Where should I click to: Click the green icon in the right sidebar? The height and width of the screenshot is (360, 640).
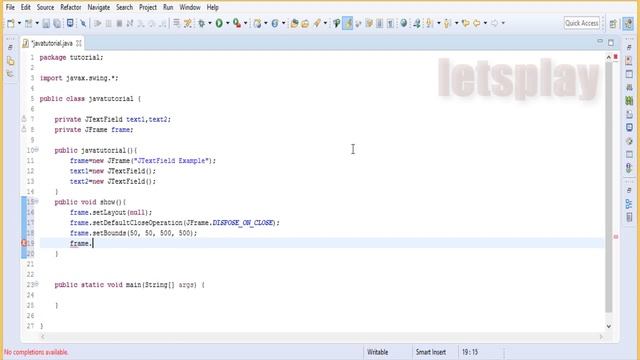[629, 100]
